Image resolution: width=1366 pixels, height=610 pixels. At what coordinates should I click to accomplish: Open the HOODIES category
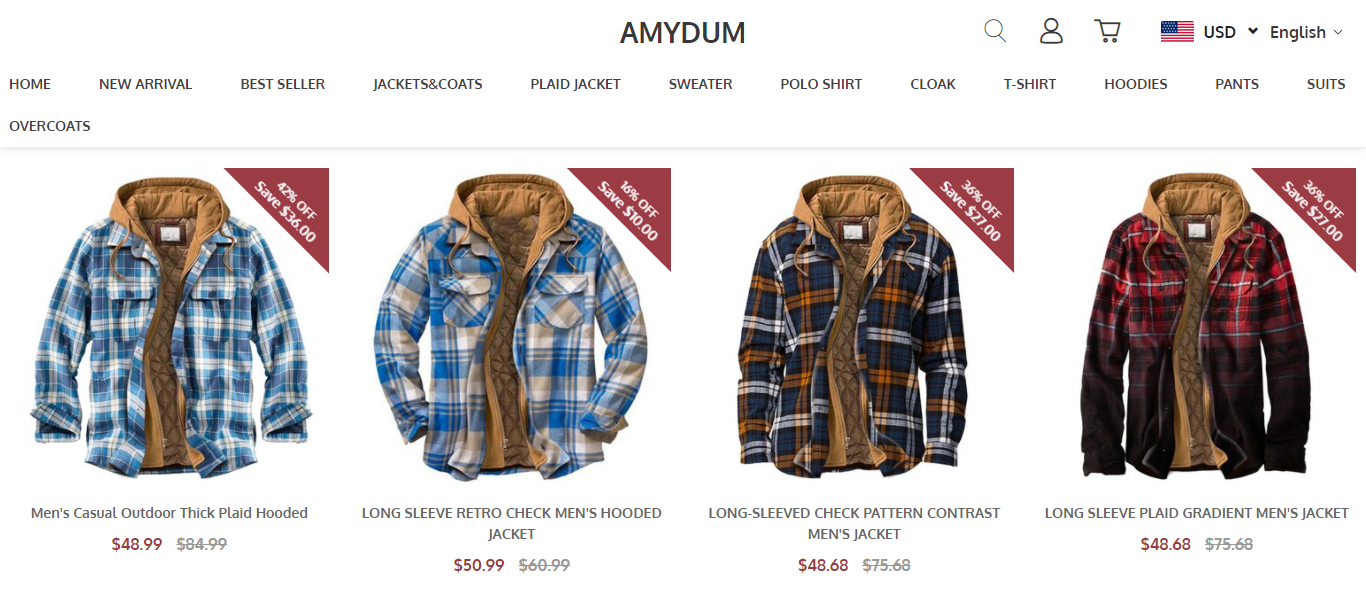tap(1136, 84)
